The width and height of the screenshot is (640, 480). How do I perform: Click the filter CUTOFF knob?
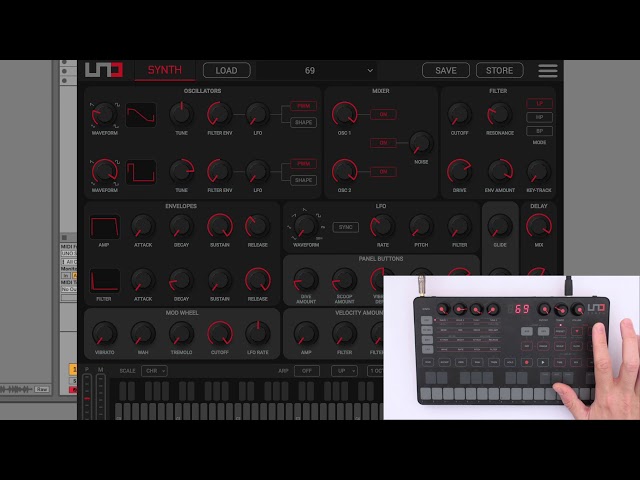pyautogui.click(x=459, y=114)
